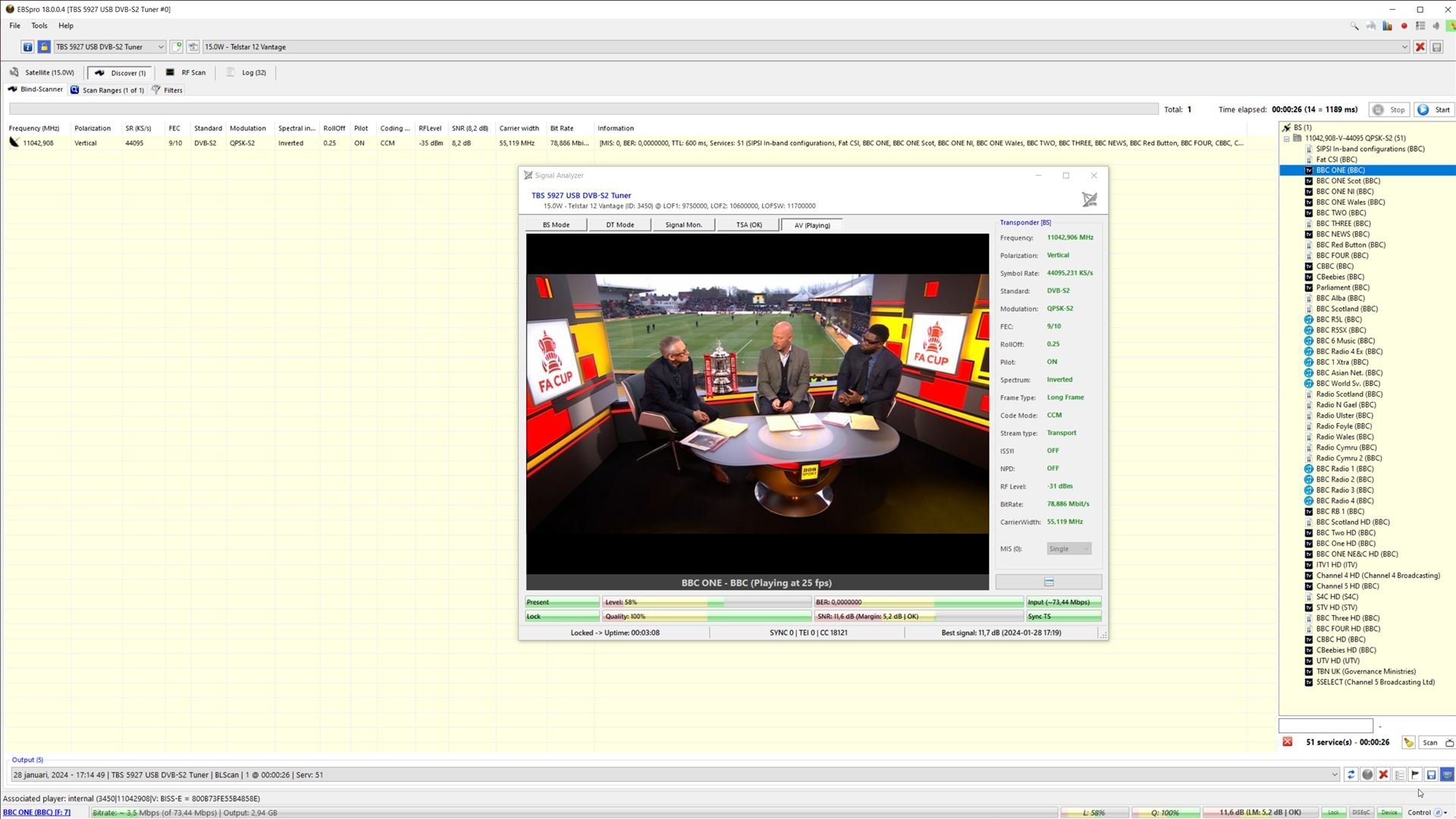Click the collapse bar button below MIS dropdown

1049,582
